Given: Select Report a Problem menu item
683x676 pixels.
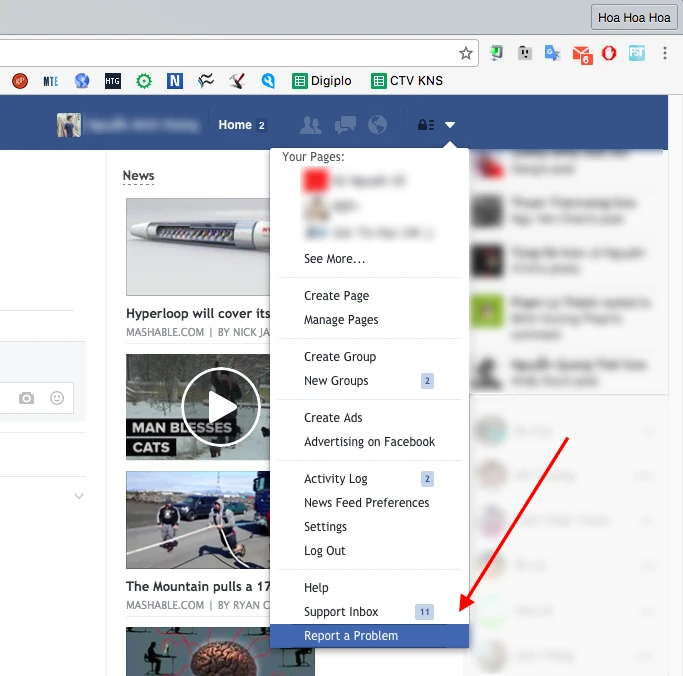Looking at the screenshot, I should pos(351,636).
